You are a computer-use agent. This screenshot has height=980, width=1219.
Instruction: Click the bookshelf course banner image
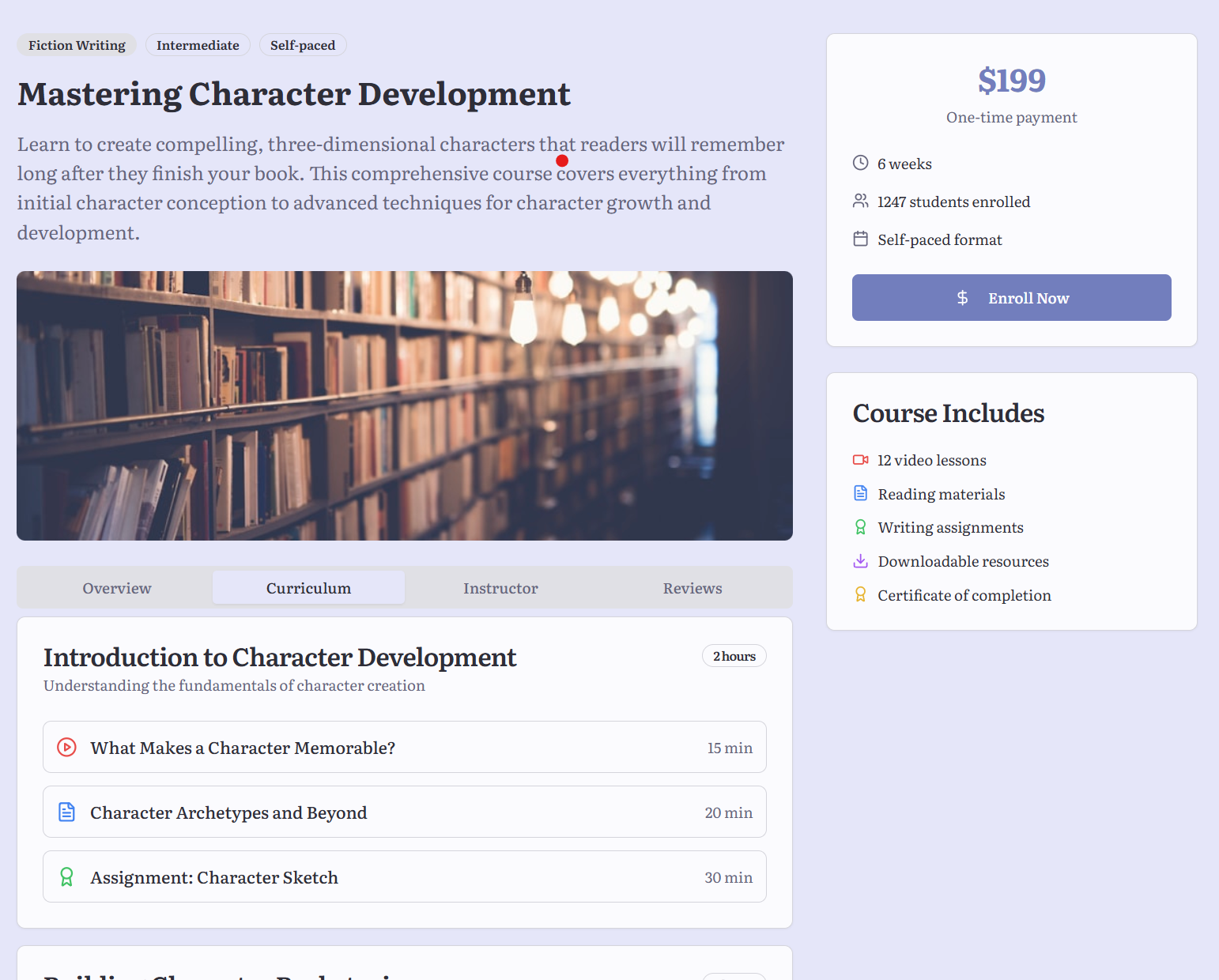[x=404, y=405]
